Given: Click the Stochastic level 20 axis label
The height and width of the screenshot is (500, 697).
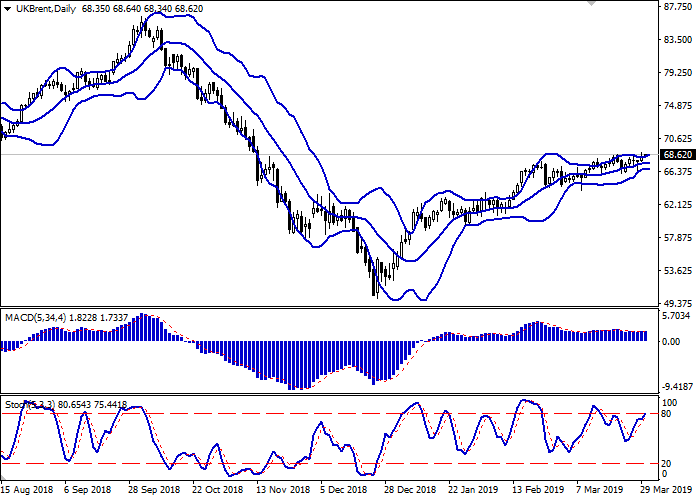Looking at the screenshot, I should tap(668, 463).
